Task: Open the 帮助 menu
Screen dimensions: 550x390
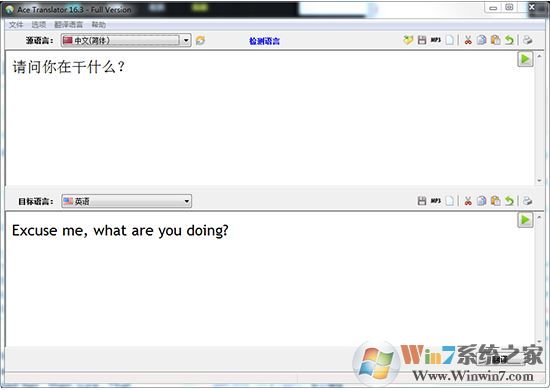Action: pos(99,25)
